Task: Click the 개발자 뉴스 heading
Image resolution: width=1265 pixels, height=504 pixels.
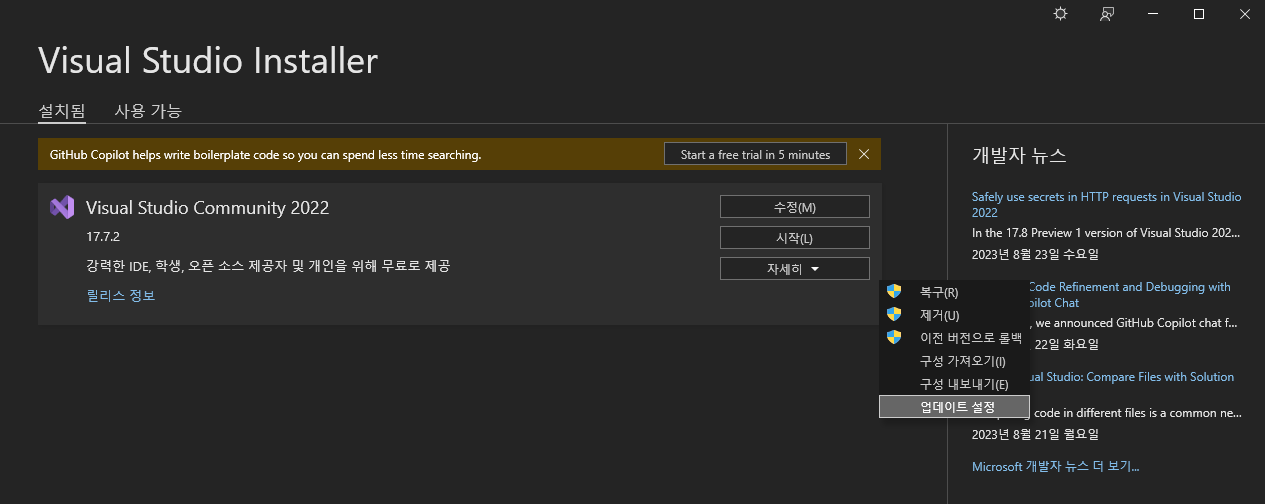Action: click(1019, 156)
